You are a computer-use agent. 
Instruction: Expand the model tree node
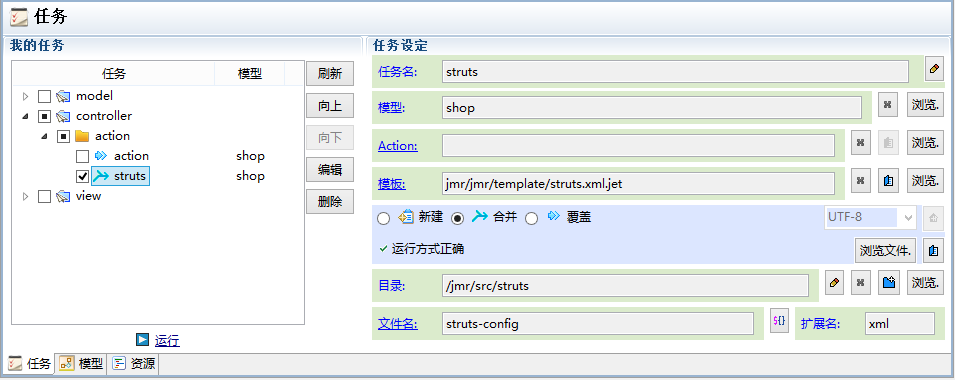[26, 96]
